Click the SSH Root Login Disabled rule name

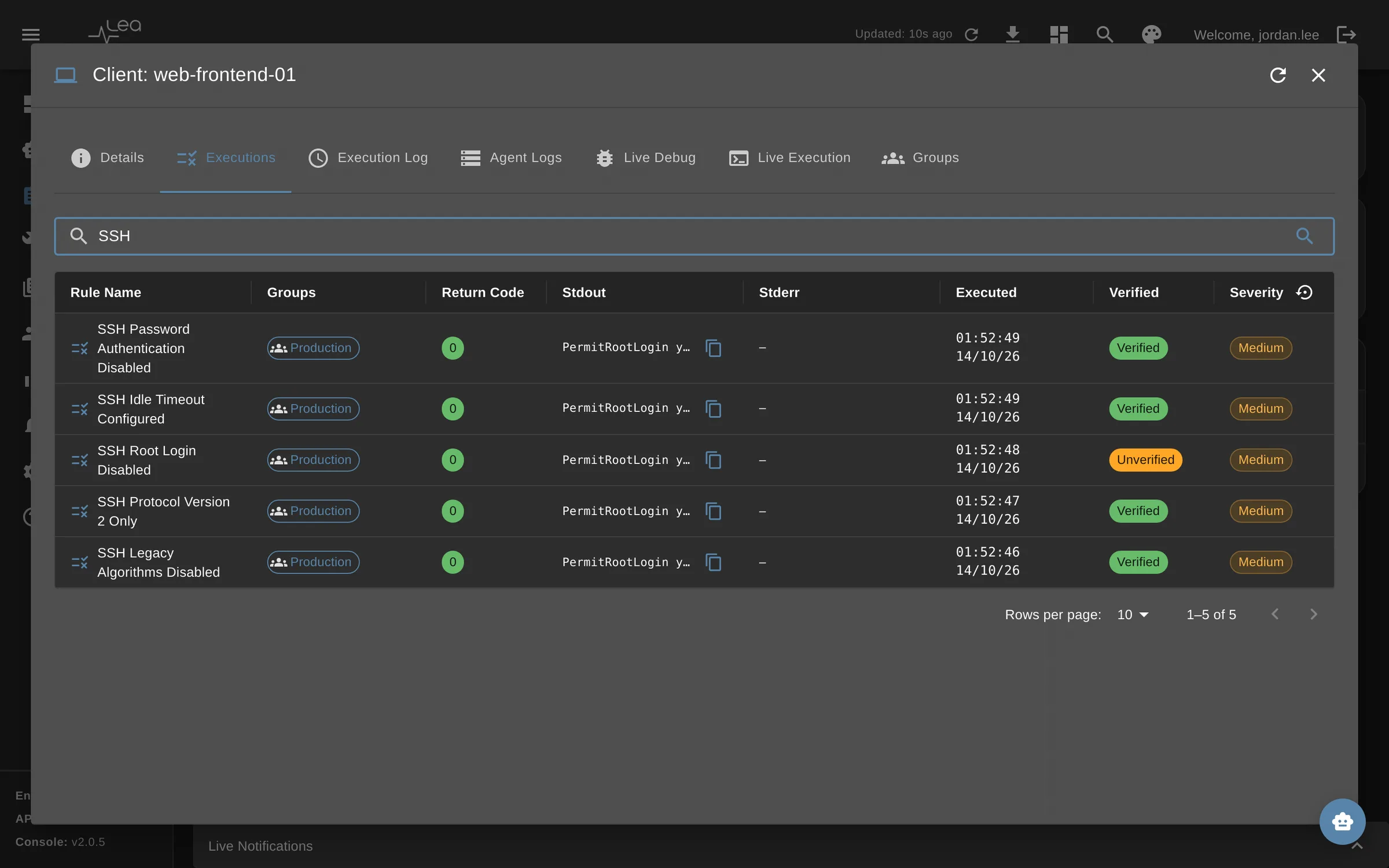tap(146, 461)
